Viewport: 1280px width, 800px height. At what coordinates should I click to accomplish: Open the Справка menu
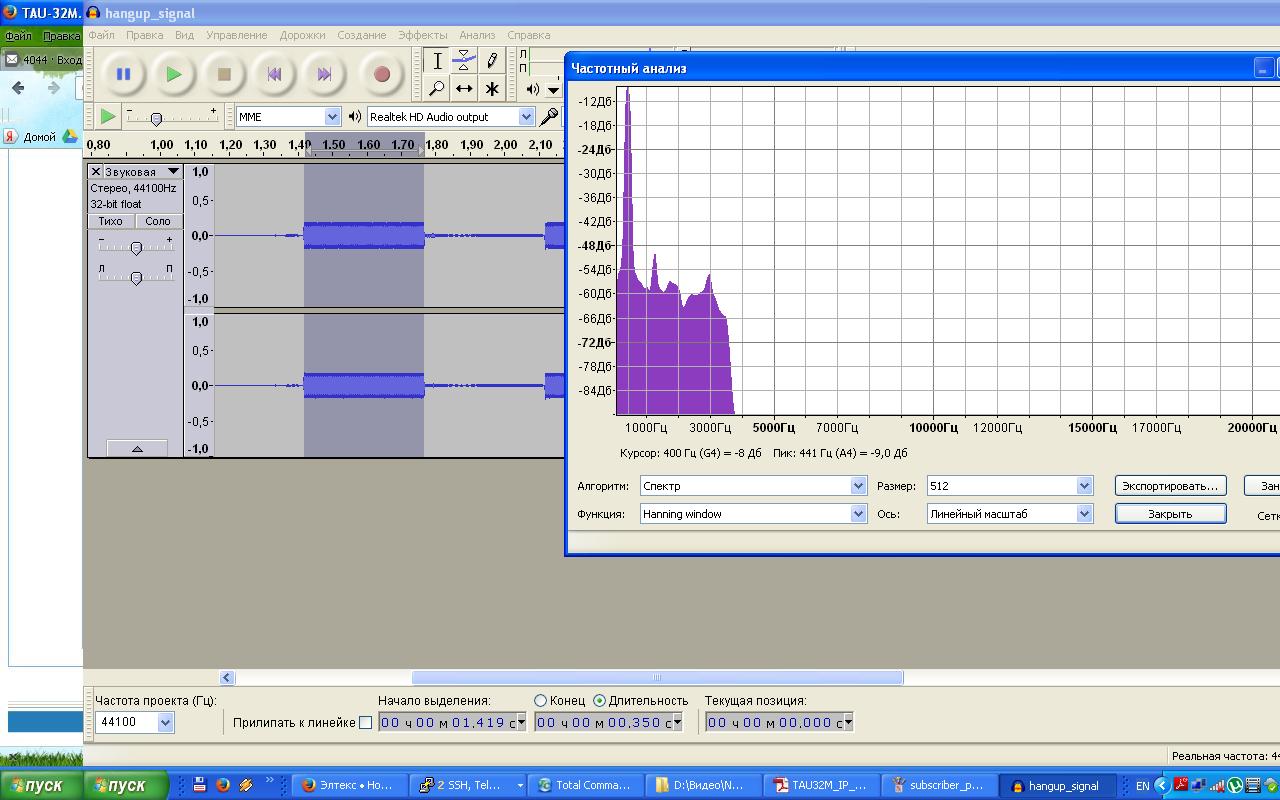pyautogui.click(x=528, y=35)
